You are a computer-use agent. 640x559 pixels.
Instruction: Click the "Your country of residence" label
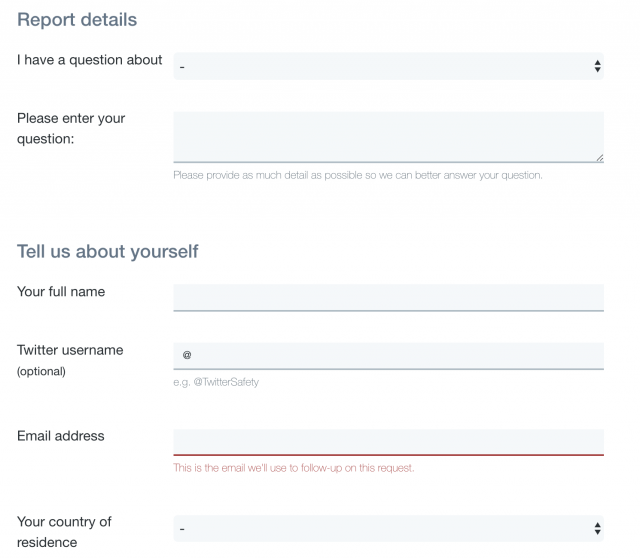64,532
